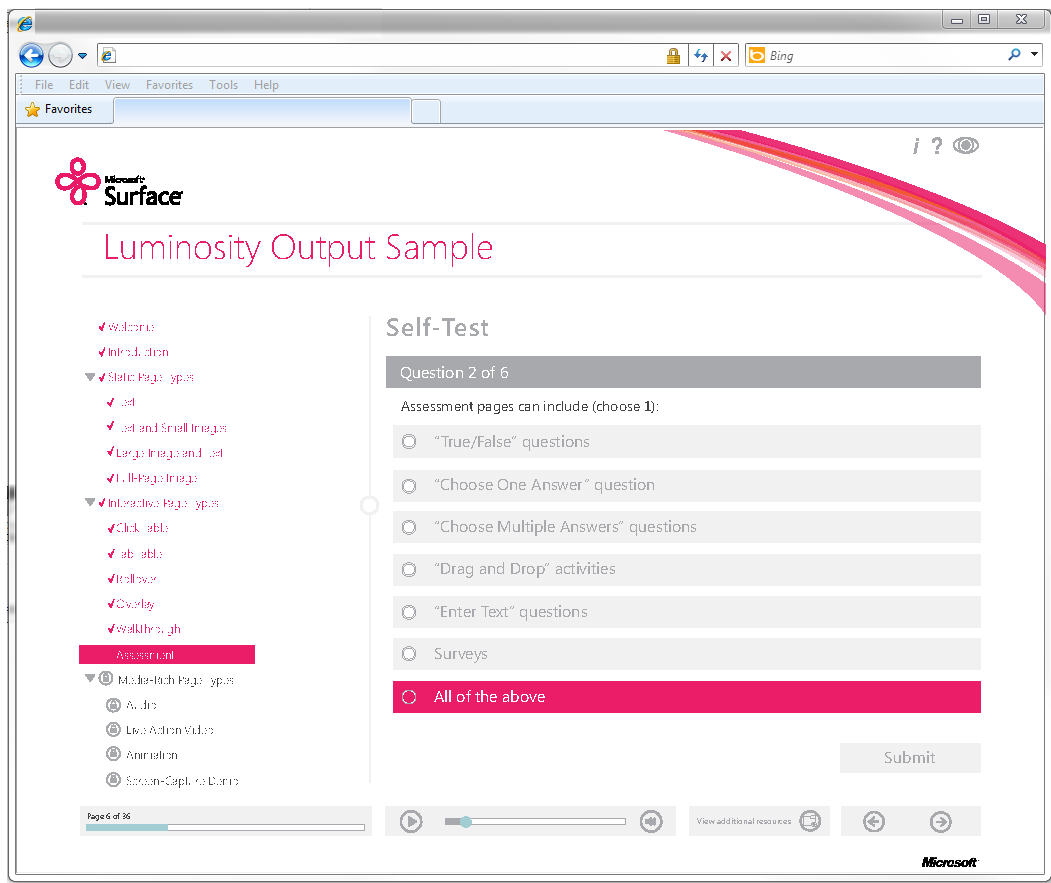Viewport: 1051px width, 883px height.
Task: Select "Drag and Drop" activities option
Action: click(686, 569)
